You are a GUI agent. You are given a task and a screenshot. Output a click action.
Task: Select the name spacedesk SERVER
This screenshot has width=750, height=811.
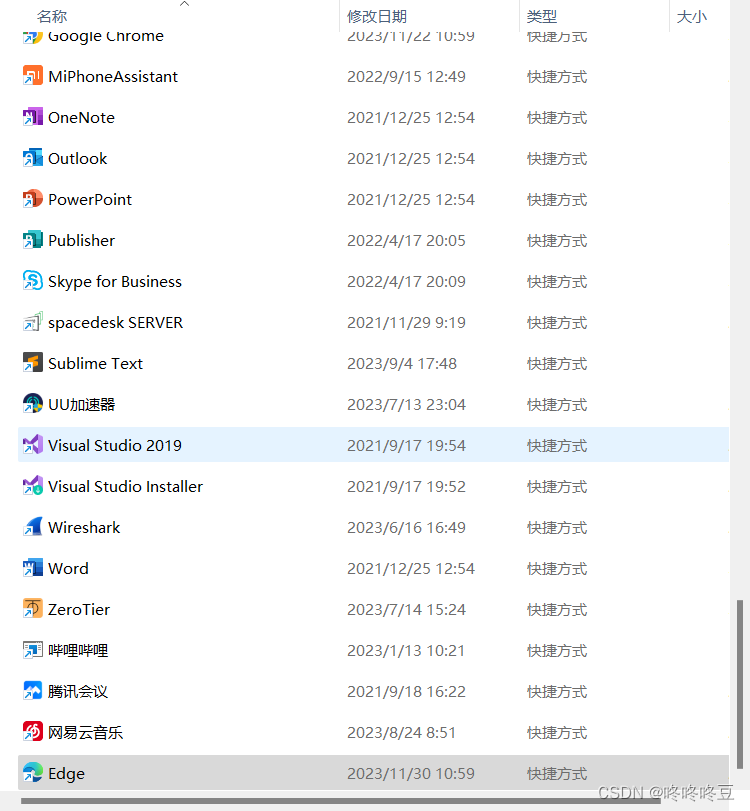click(x=115, y=322)
